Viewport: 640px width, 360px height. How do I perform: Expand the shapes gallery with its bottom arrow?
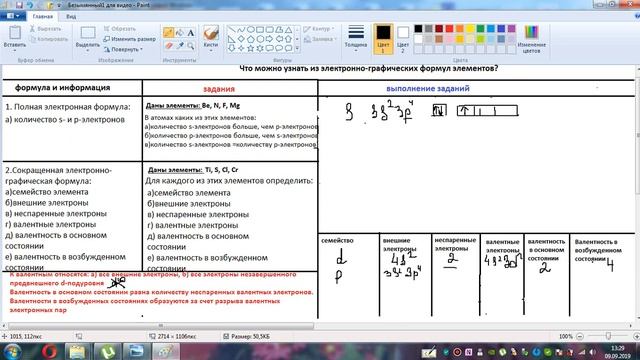[297, 49]
